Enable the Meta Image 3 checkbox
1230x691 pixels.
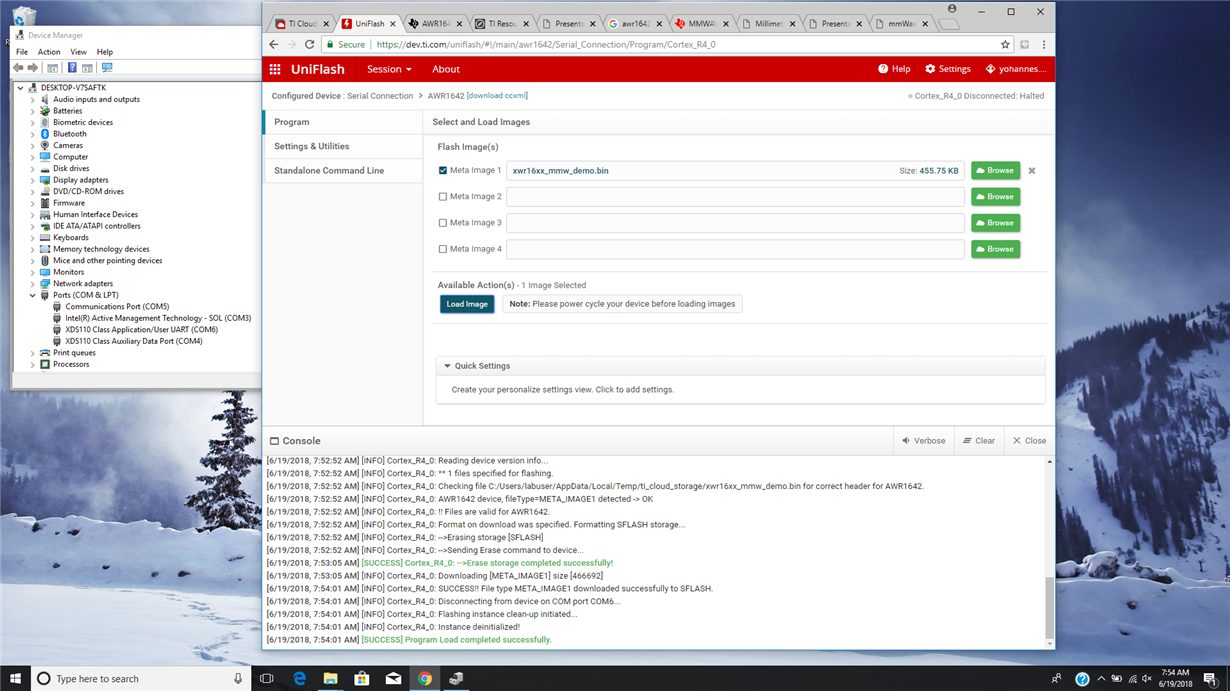click(443, 223)
